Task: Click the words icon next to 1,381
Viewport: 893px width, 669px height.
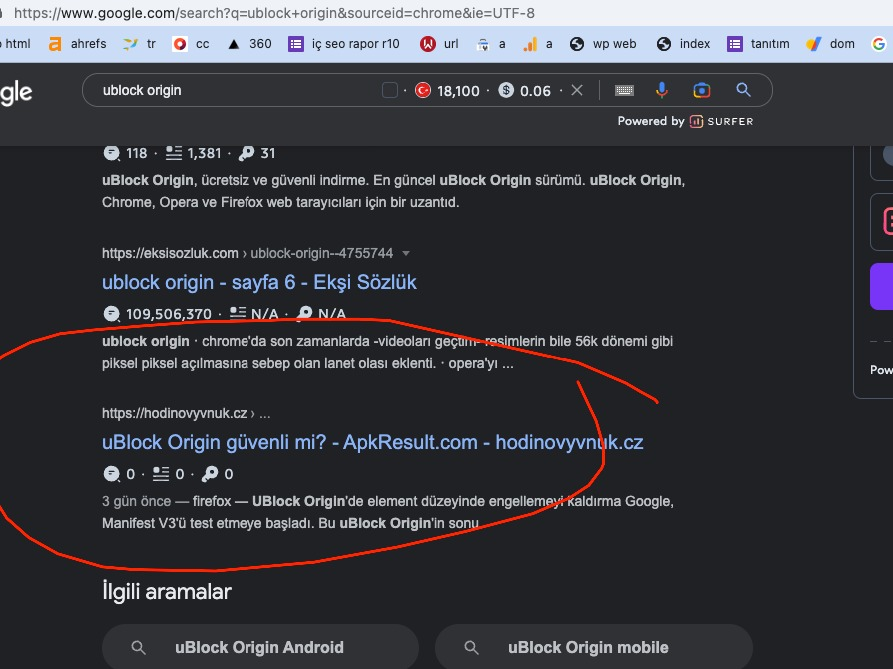Action: click(174, 153)
